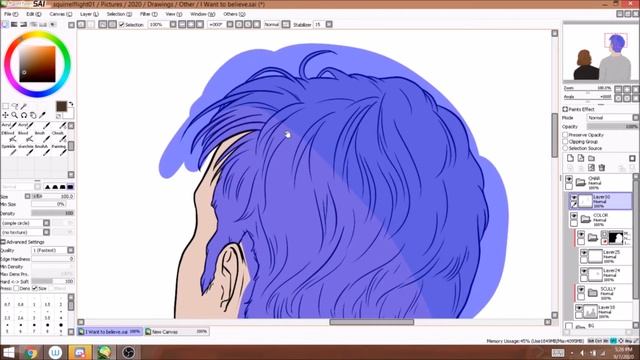The width and height of the screenshot is (640, 360).
Task: Pick a color in the saturation square
Action: point(37,64)
